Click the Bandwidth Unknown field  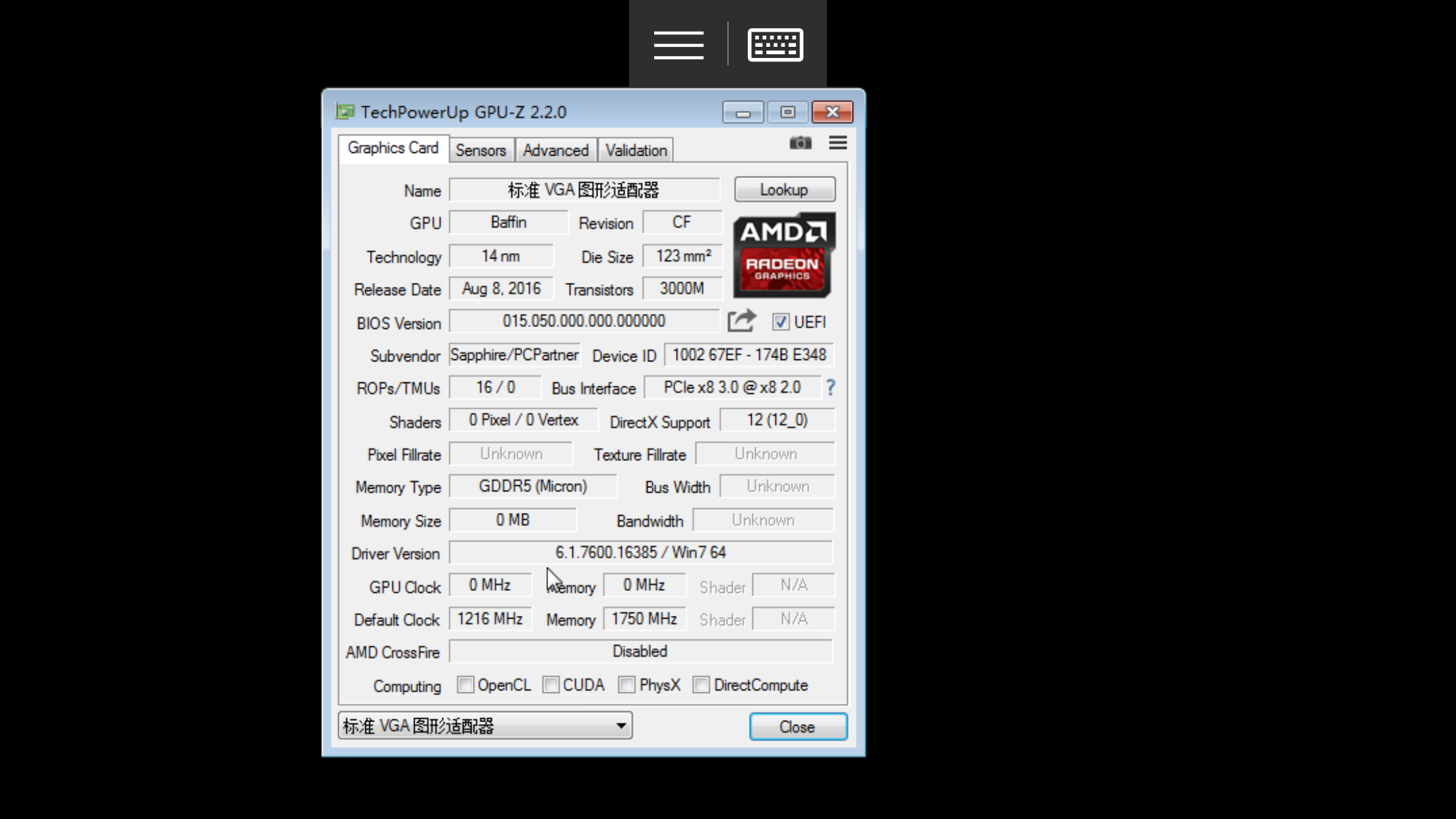[x=764, y=520]
